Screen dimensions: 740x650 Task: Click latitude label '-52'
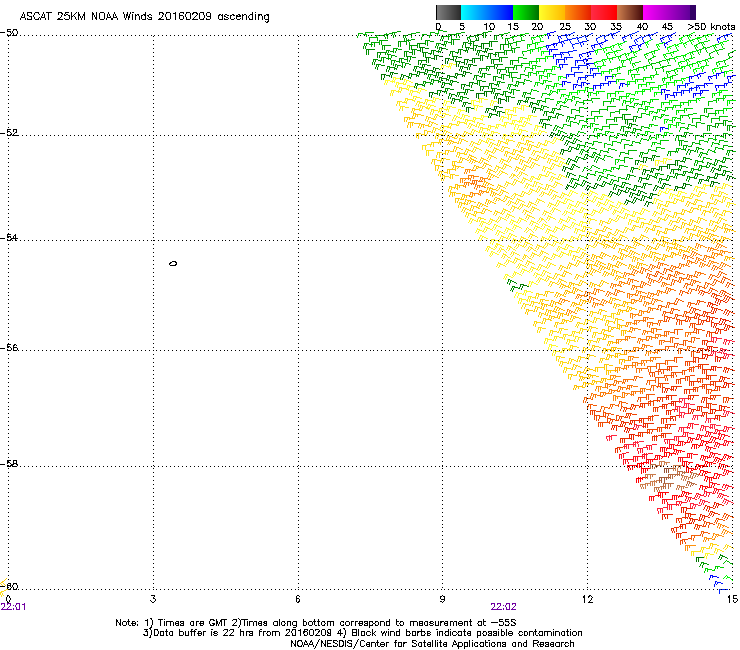tap(9, 133)
